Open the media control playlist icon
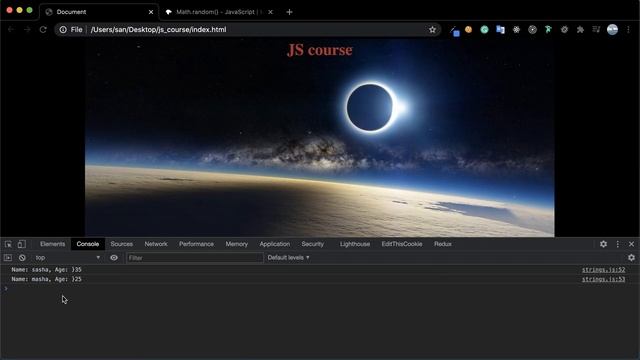This screenshot has height=360, width=640. click(596, 29)
